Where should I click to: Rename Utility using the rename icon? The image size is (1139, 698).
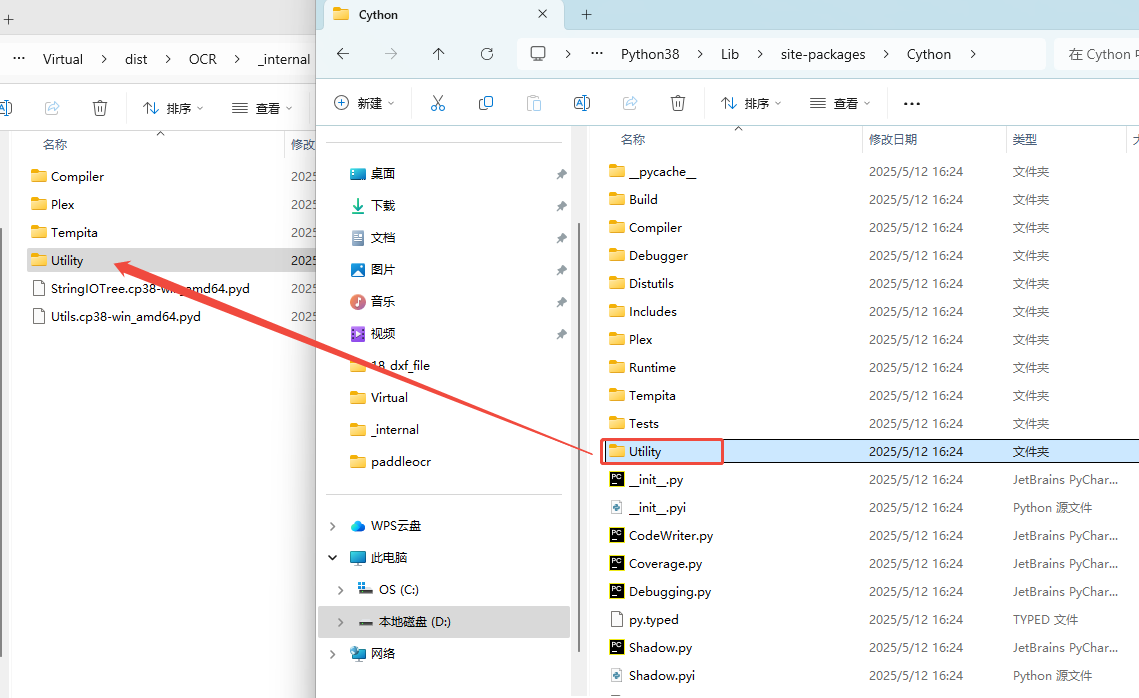(x=581, y=103)
